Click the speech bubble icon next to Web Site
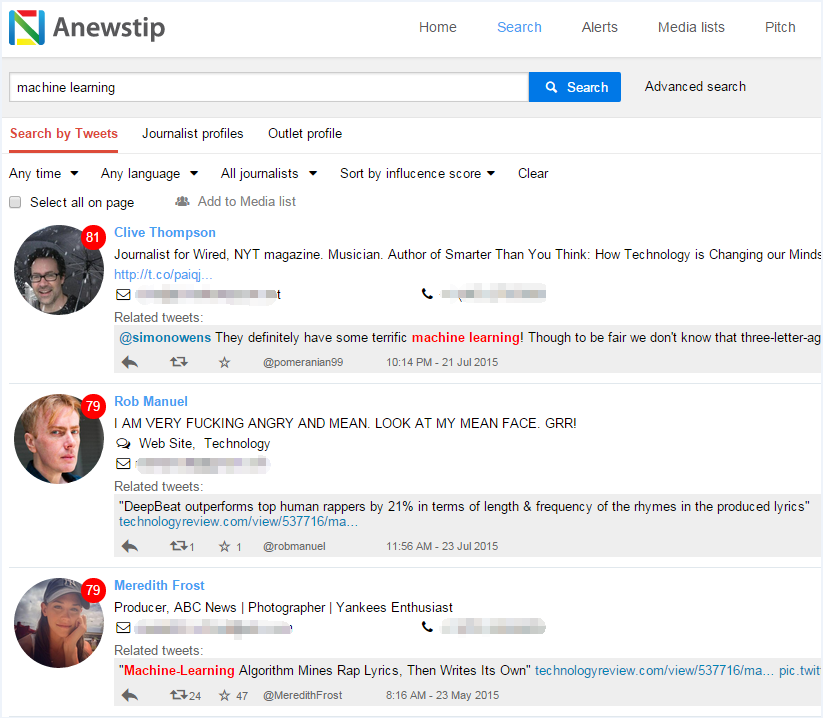This screenshot has width=823, height=718. pyautogui.click(x=123, y=444)
